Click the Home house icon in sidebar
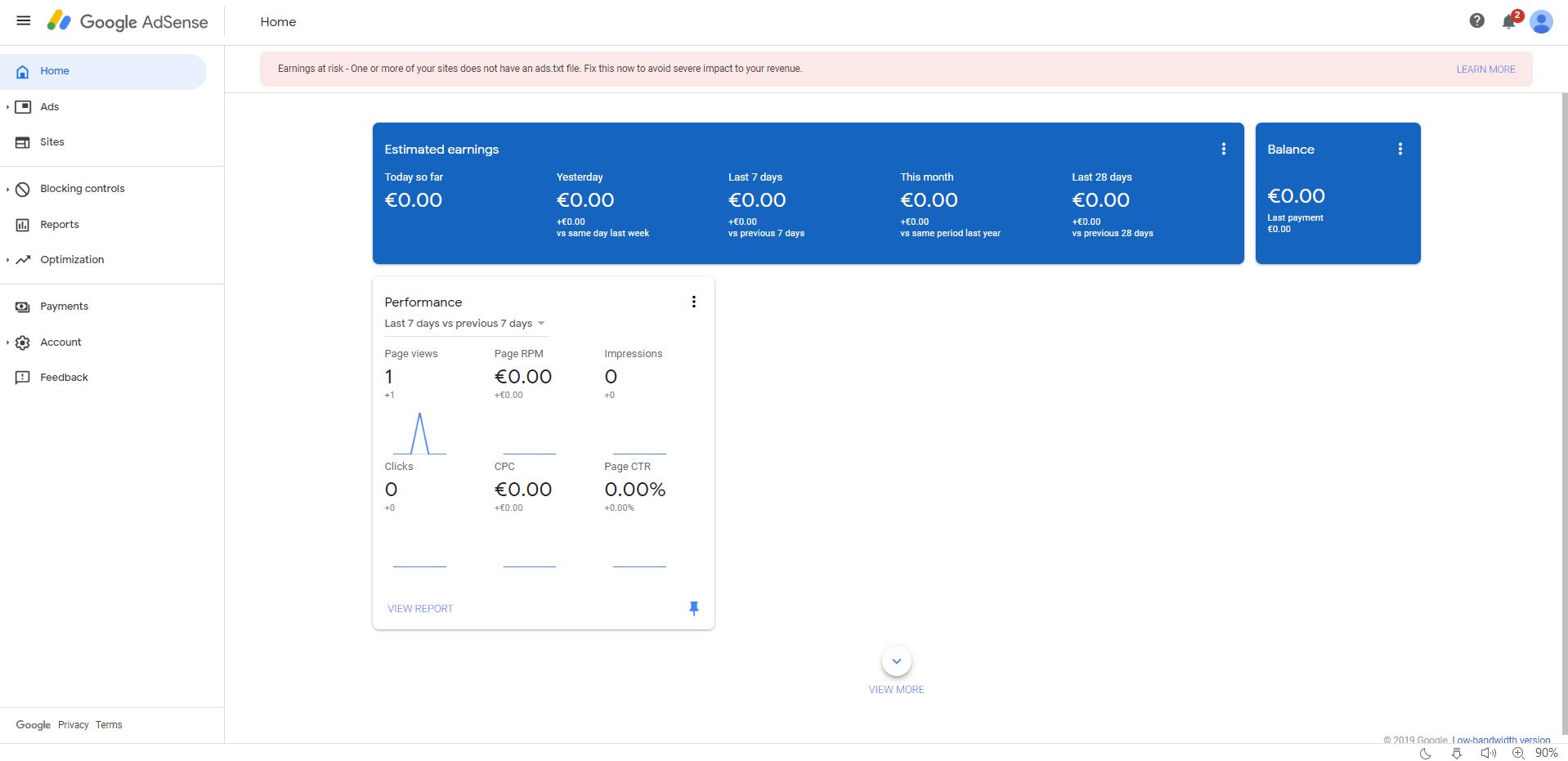This screenshot has width=1568, height=761. [x=23, y=71]
